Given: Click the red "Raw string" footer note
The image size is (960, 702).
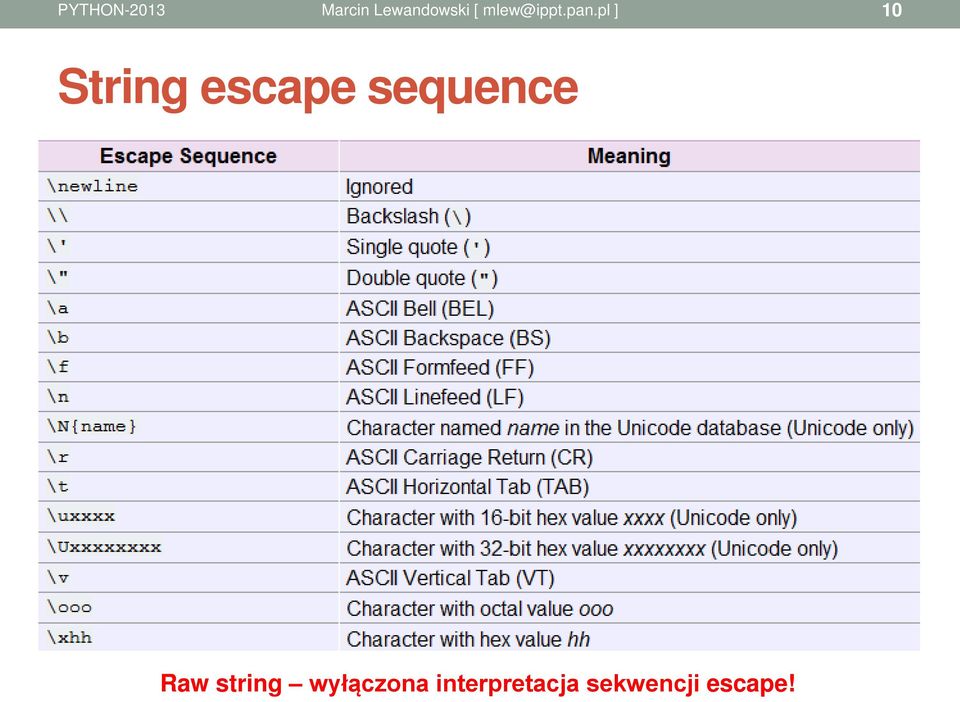Looking at the screenshot, I should click(x=478, y=683).
